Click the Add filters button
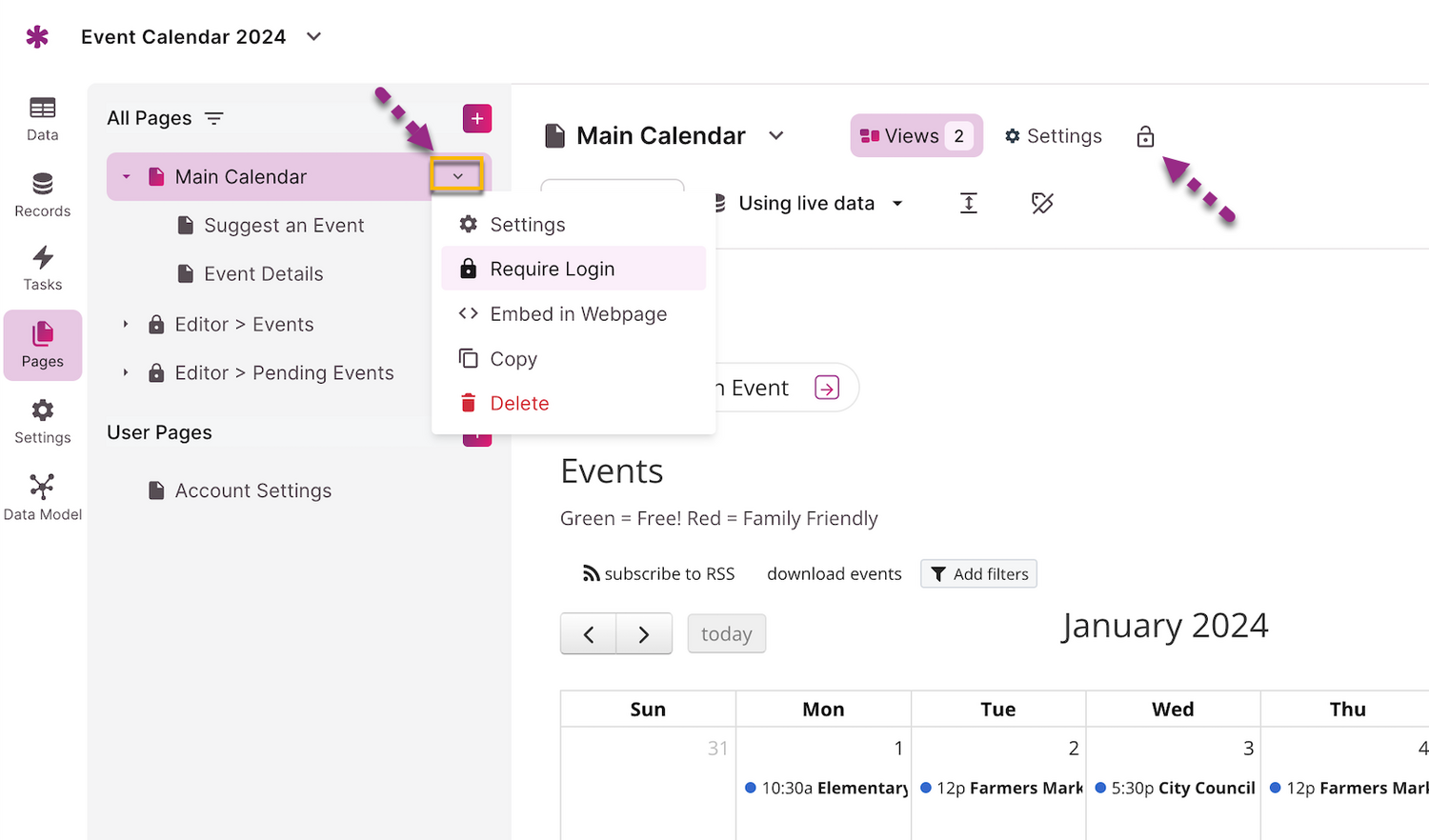Viewport: 1429px width, 840px height. pos(978,574)
